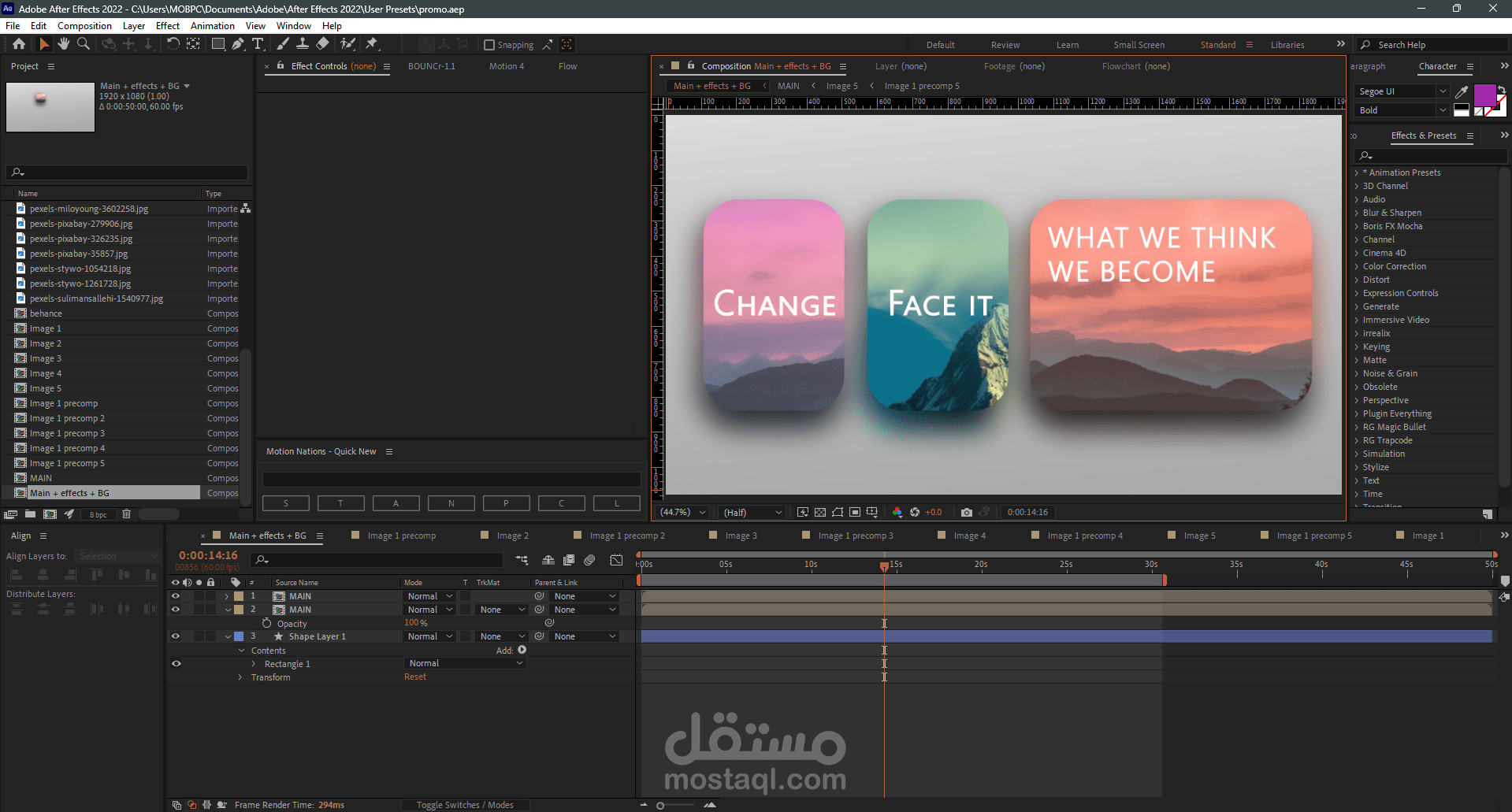Select the Puppet Pin tool

pyautogui.click(x=372, y=44)
